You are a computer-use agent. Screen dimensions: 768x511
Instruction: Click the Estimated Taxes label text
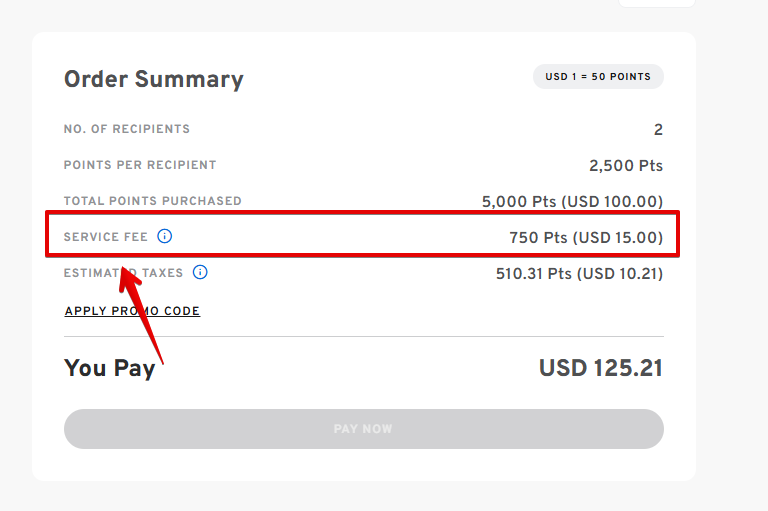coord(123,272)
